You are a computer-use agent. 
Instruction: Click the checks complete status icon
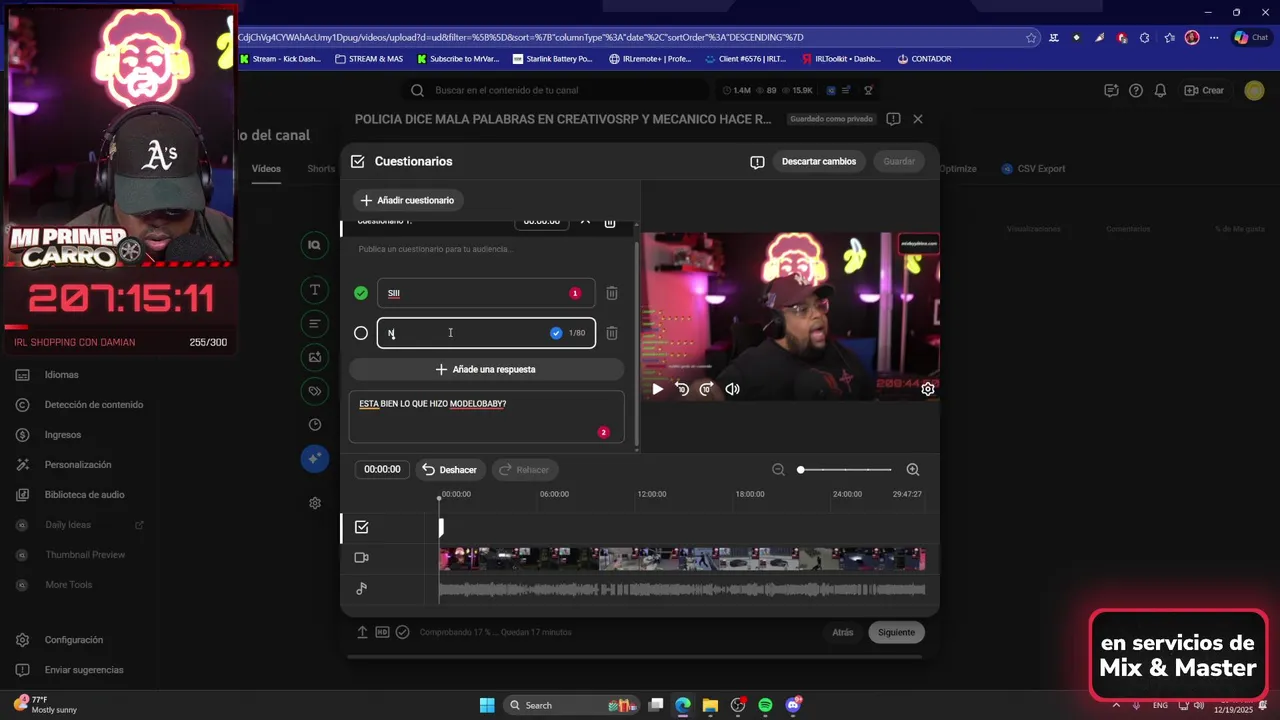pos(402,632)
